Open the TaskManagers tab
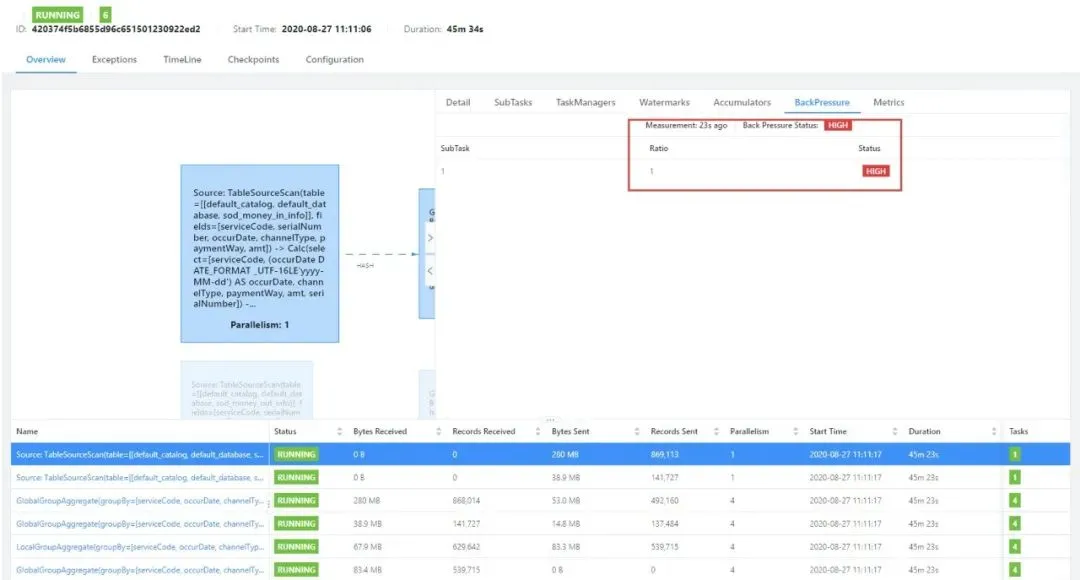The width and height of the screenshot is (1080, 580). 585,102
